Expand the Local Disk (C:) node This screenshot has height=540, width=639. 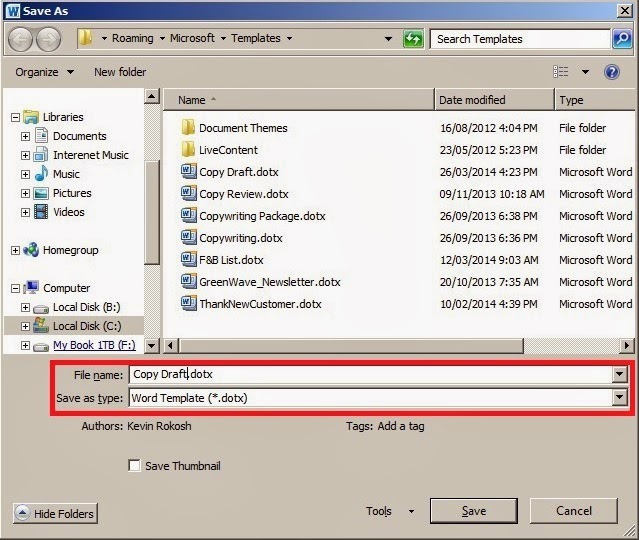coord(25,326)
